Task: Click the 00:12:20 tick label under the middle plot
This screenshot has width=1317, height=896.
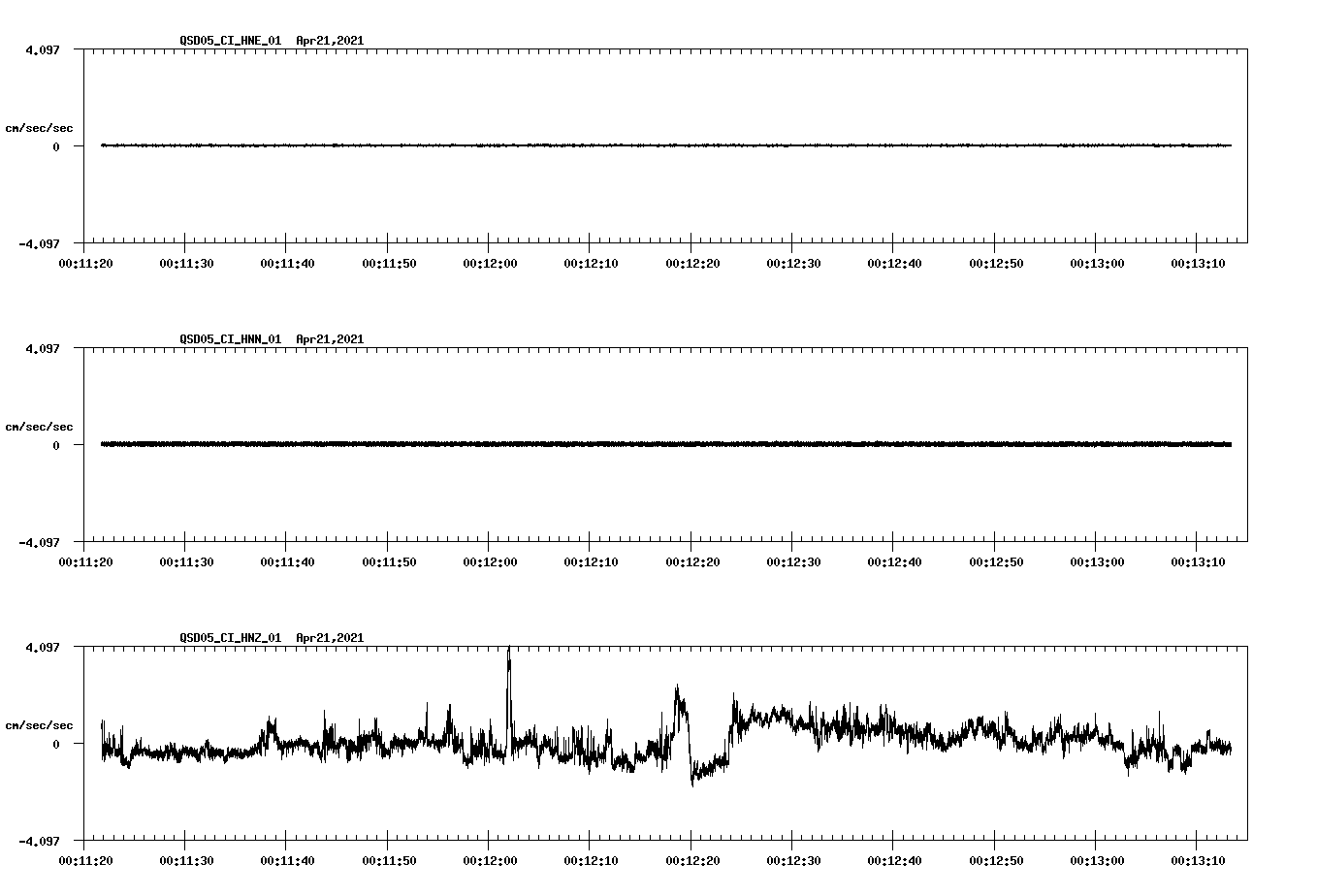Action: (693, 560)
